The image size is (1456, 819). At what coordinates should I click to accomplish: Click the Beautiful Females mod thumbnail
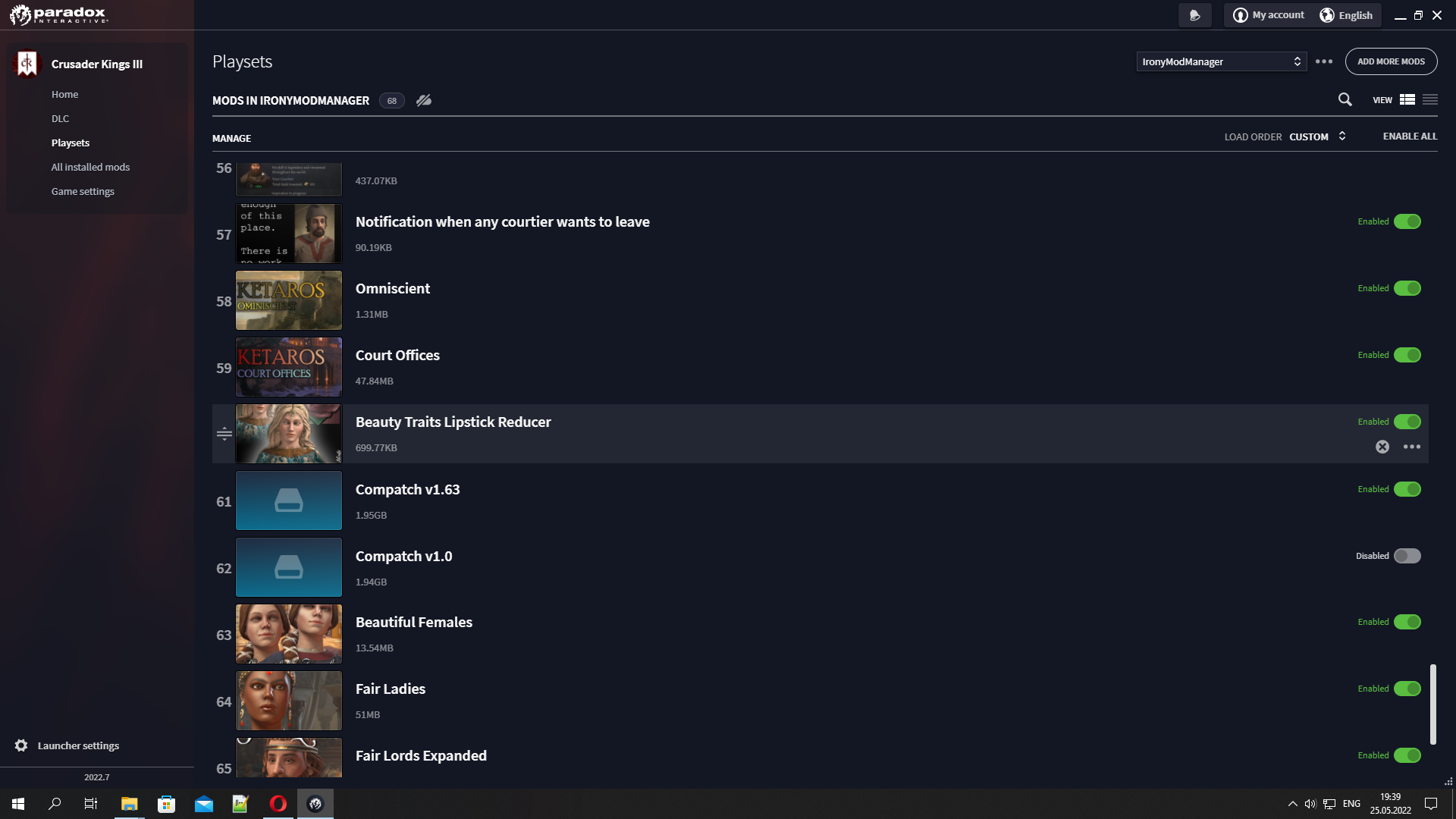click(x=289, y=634)
